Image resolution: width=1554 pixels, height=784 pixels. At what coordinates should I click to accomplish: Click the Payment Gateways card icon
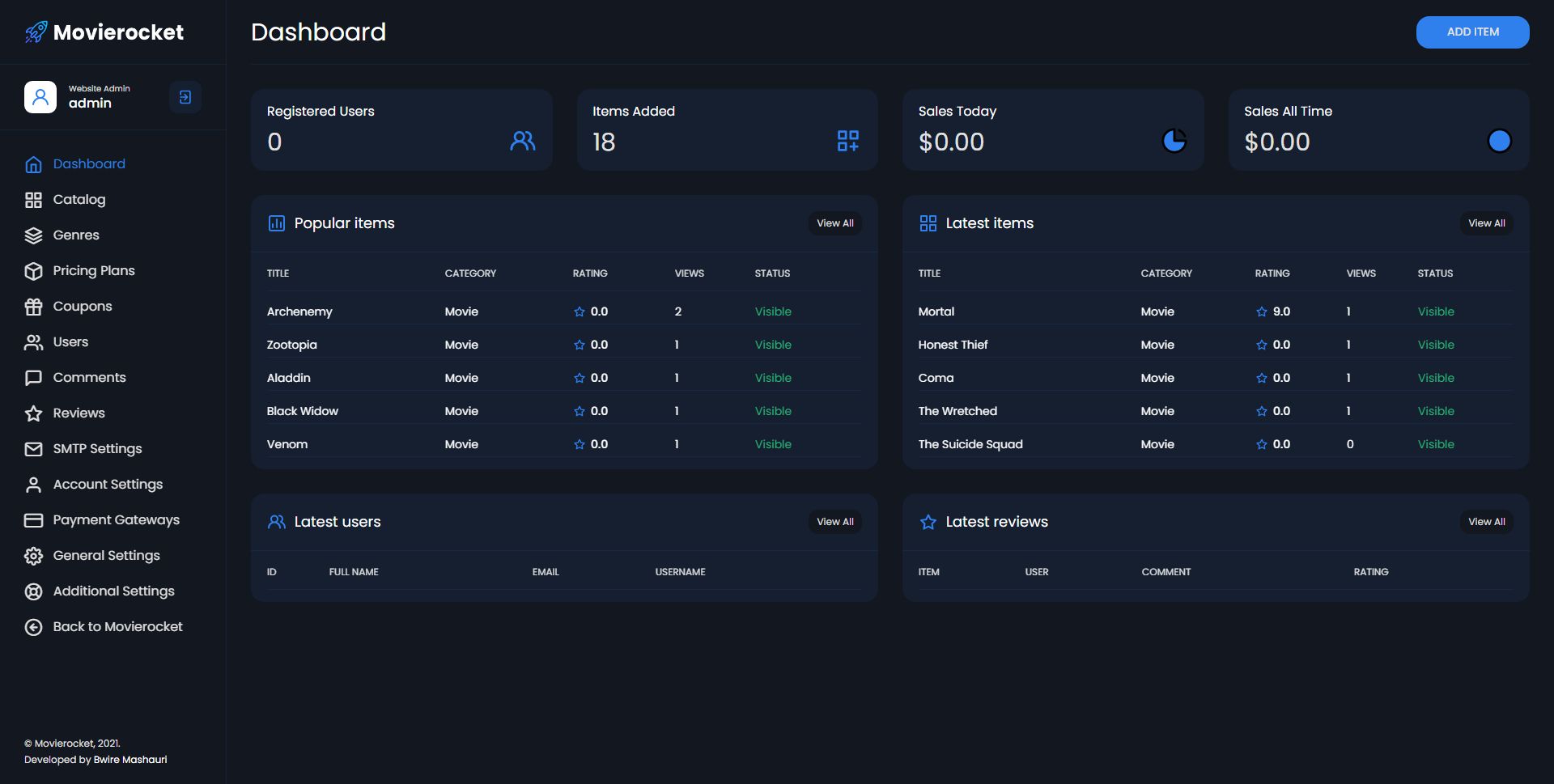click(33, 520)
